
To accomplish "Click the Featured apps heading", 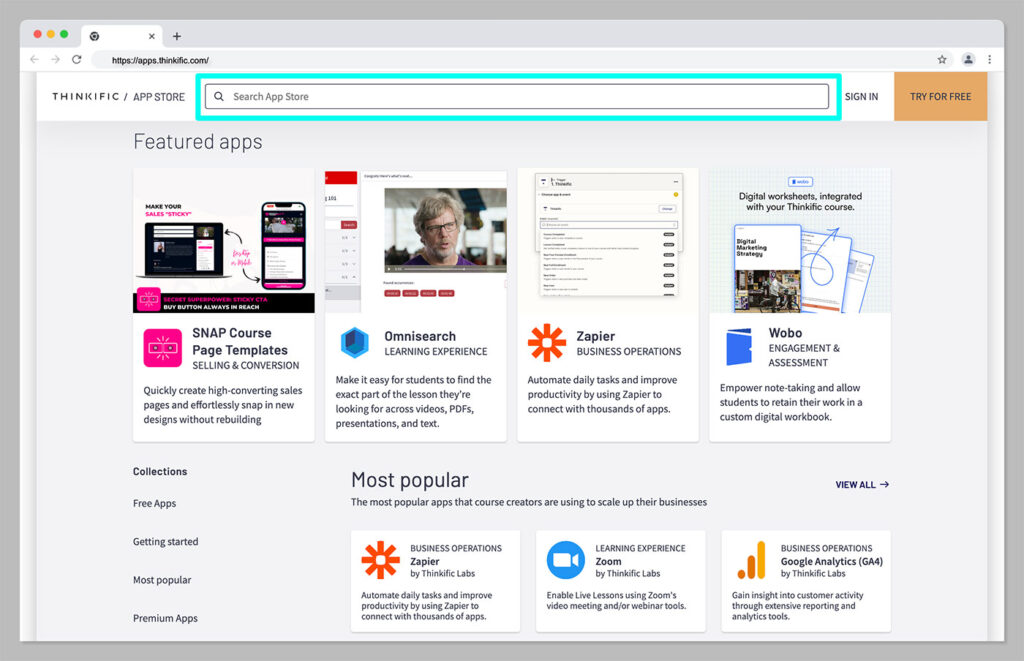I will click(x=198, y=142).
